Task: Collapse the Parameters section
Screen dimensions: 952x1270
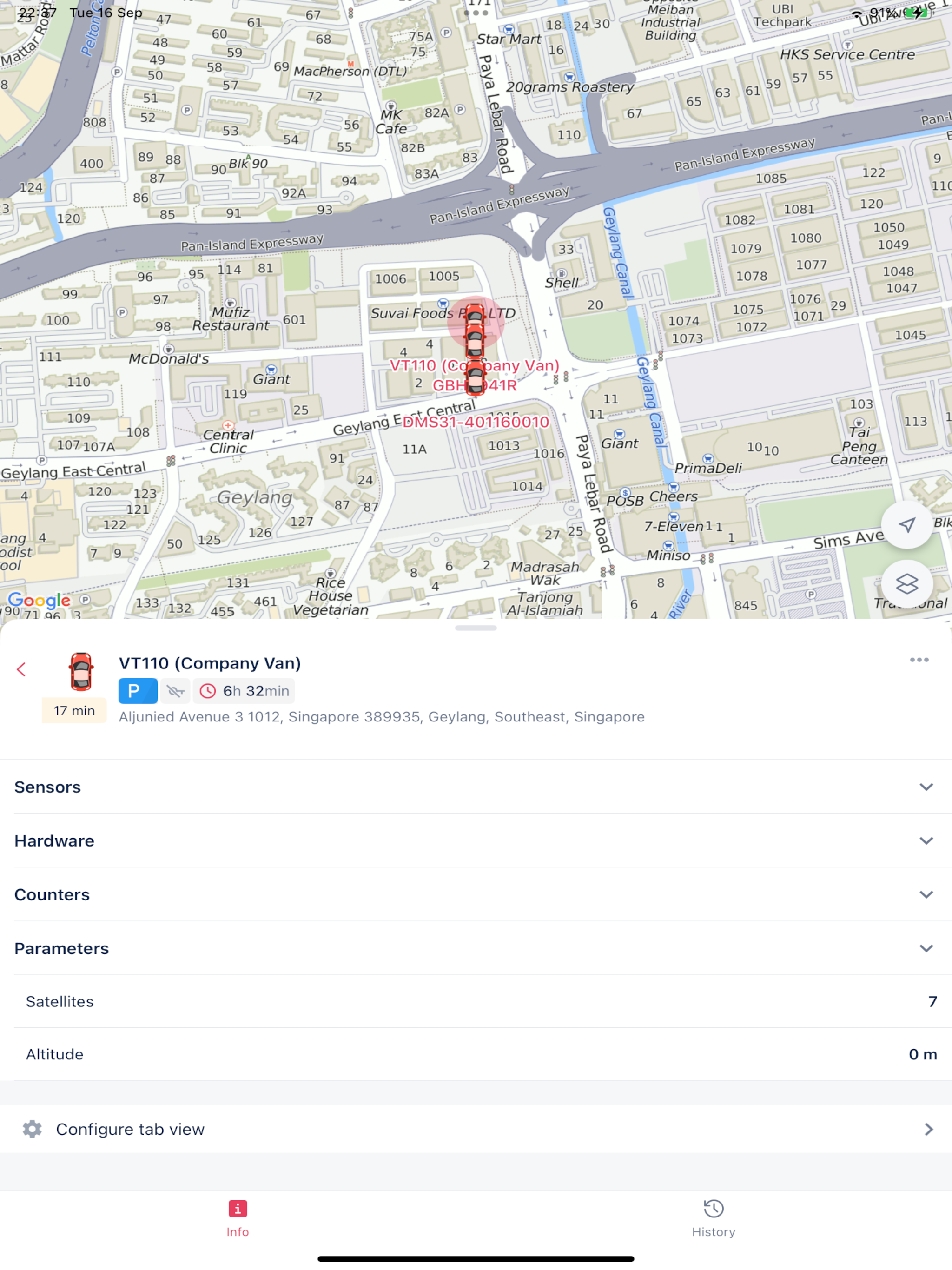Action: point(476,948)
